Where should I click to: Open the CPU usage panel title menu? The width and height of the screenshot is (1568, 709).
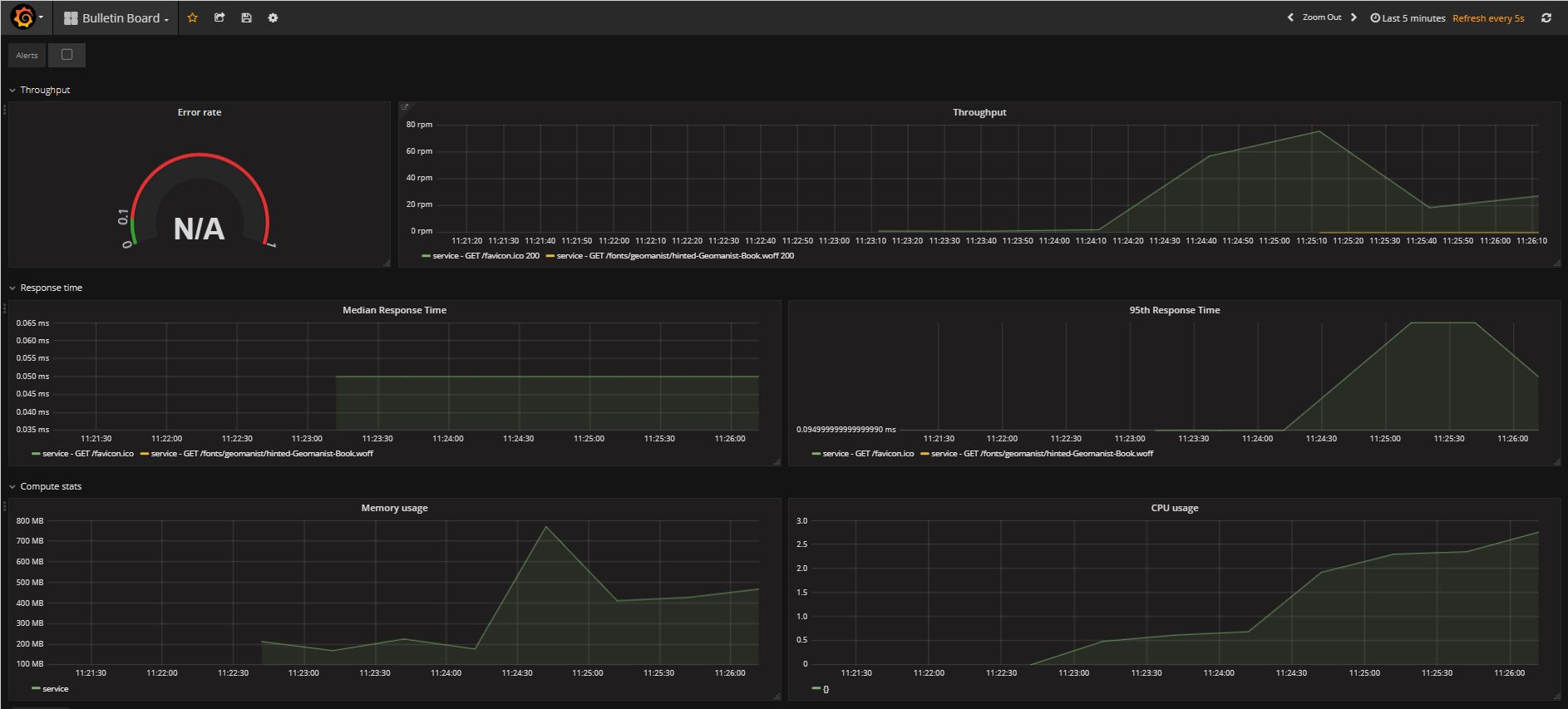(1174, 508)
